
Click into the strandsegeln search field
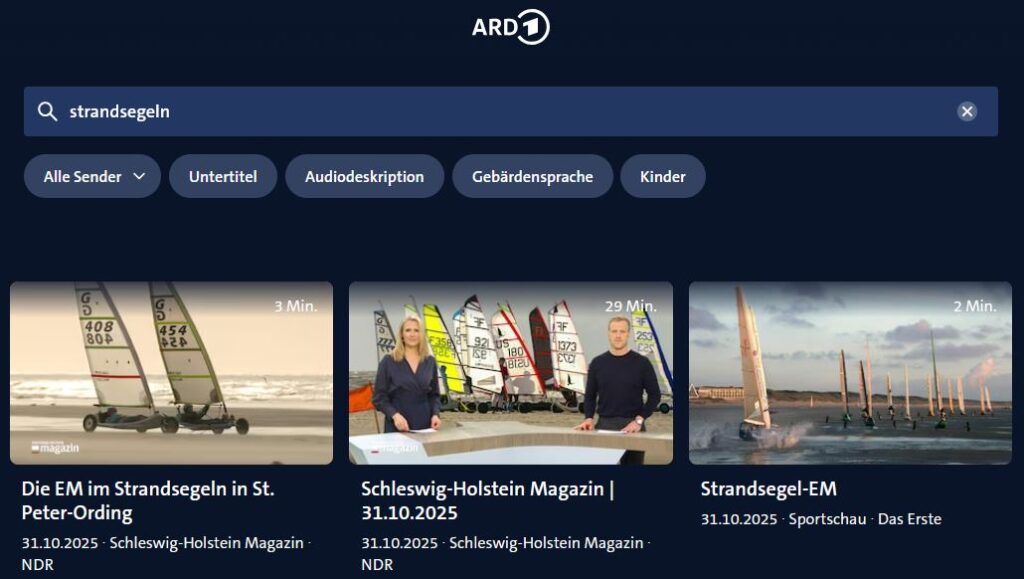pyautogui.click(x=511, y=112)
